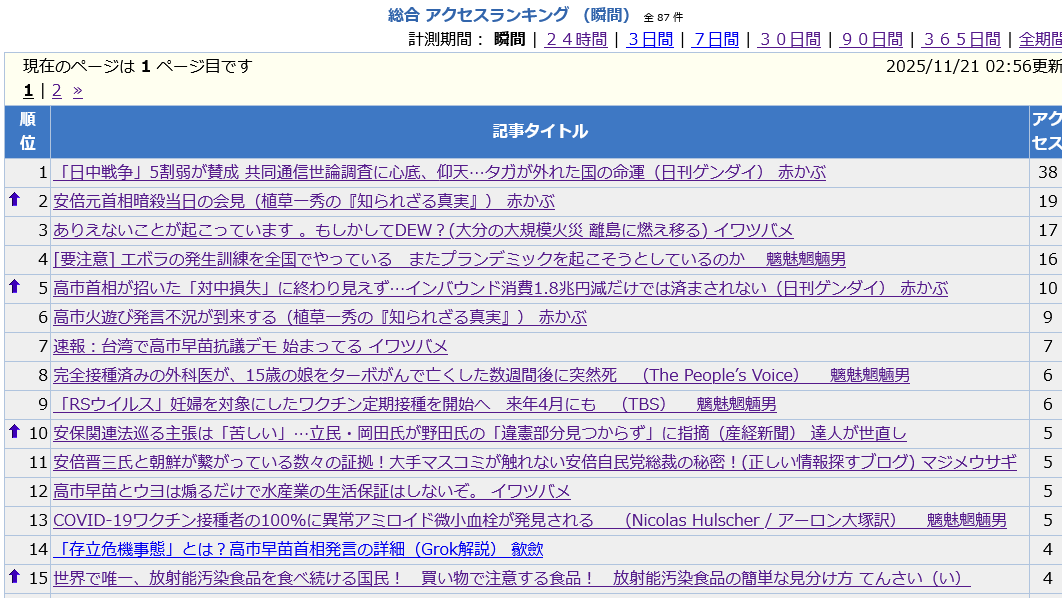The image size is (1062, 598).
Task: Open article on 台湾で高市早苗抗議デモ
Action: (250, 346)
